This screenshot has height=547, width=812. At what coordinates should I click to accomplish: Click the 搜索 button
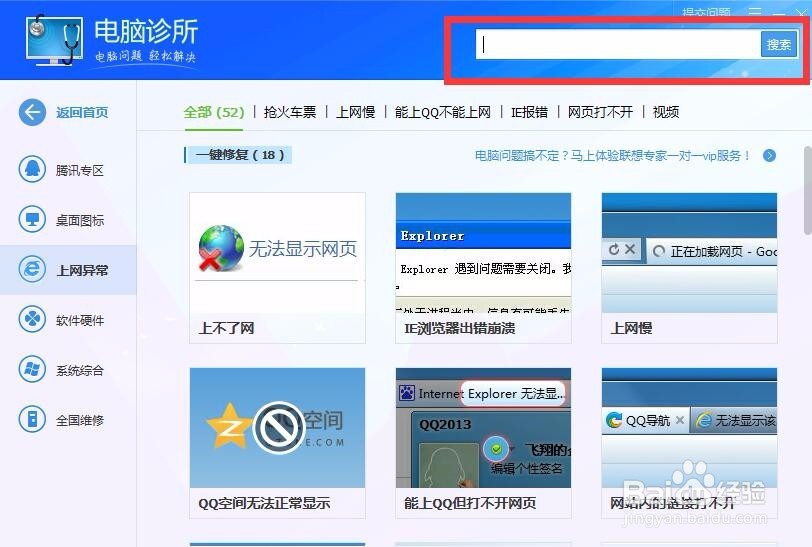[778, 45]
